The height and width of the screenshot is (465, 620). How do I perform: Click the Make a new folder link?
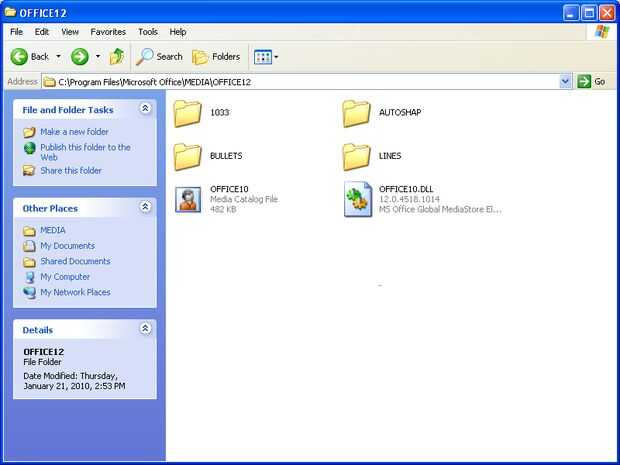74,132
